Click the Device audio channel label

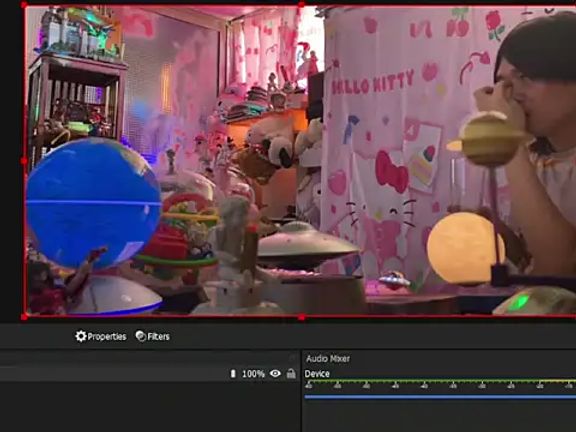(x=317, y=374)
